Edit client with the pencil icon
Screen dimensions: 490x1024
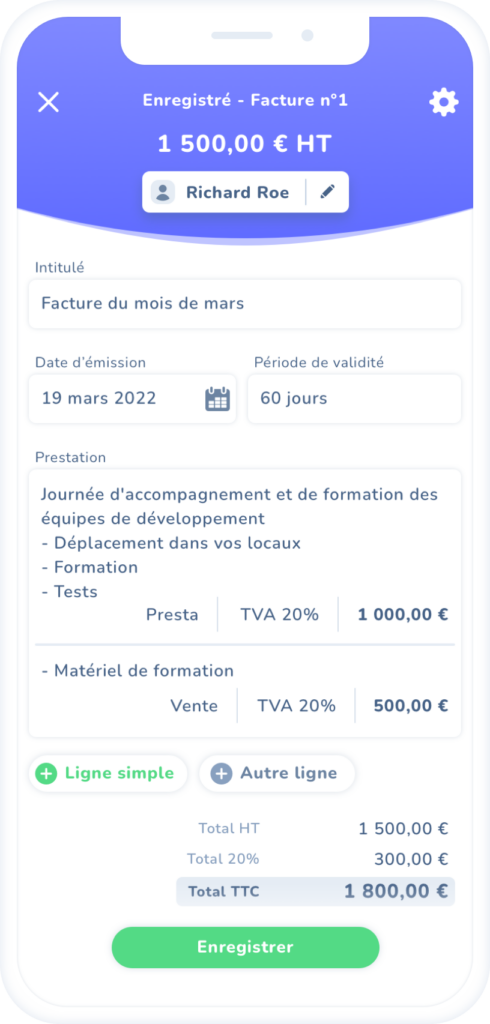tap(327, 192)
